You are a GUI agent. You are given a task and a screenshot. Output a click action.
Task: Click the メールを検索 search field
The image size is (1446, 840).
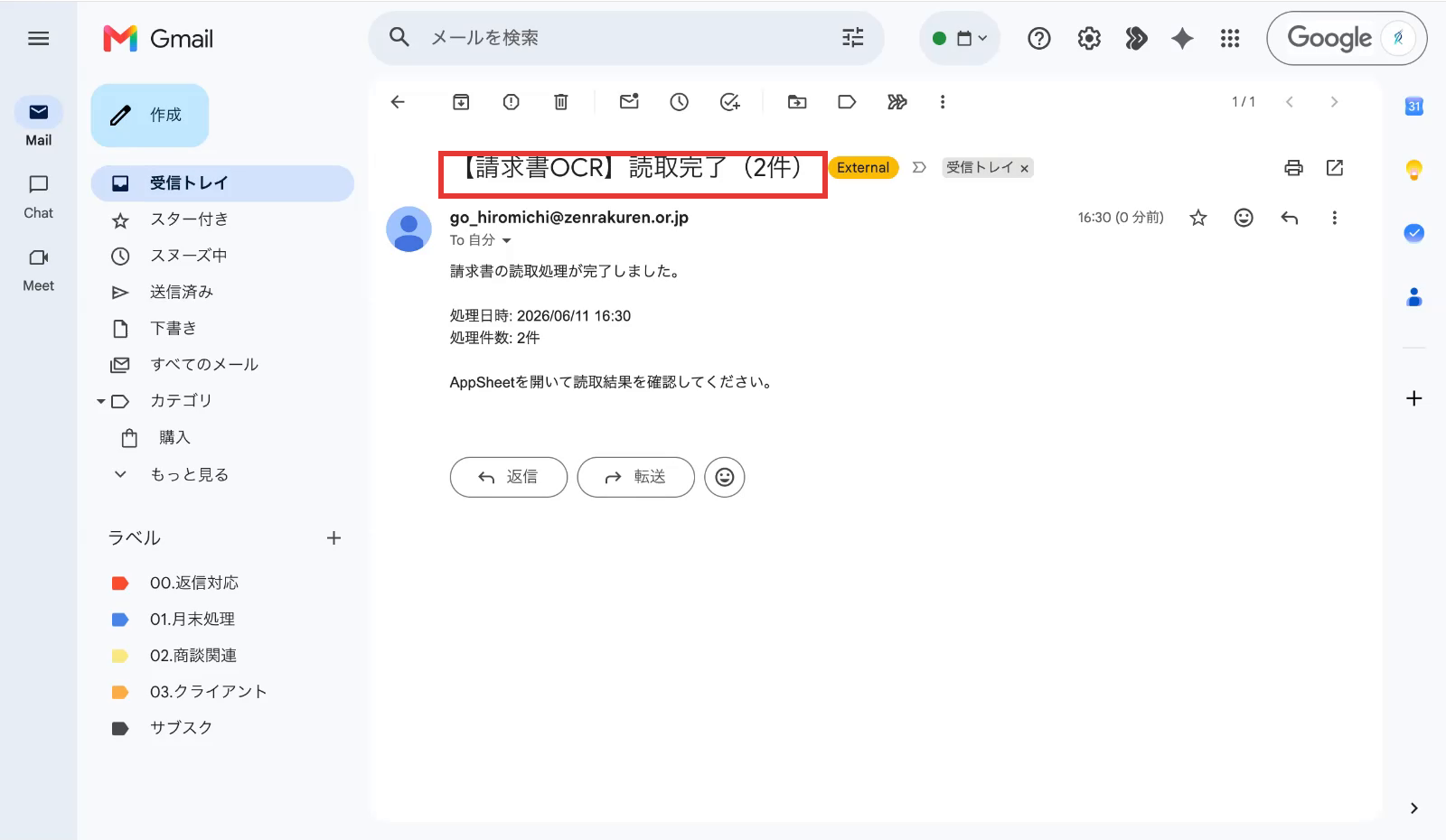pyautogui.click(x=625, y=38)
